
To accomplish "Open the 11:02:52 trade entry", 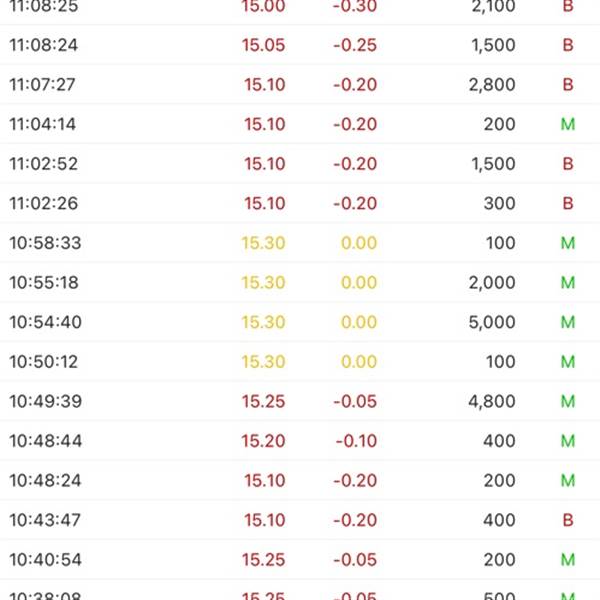I will coord(300,164).
